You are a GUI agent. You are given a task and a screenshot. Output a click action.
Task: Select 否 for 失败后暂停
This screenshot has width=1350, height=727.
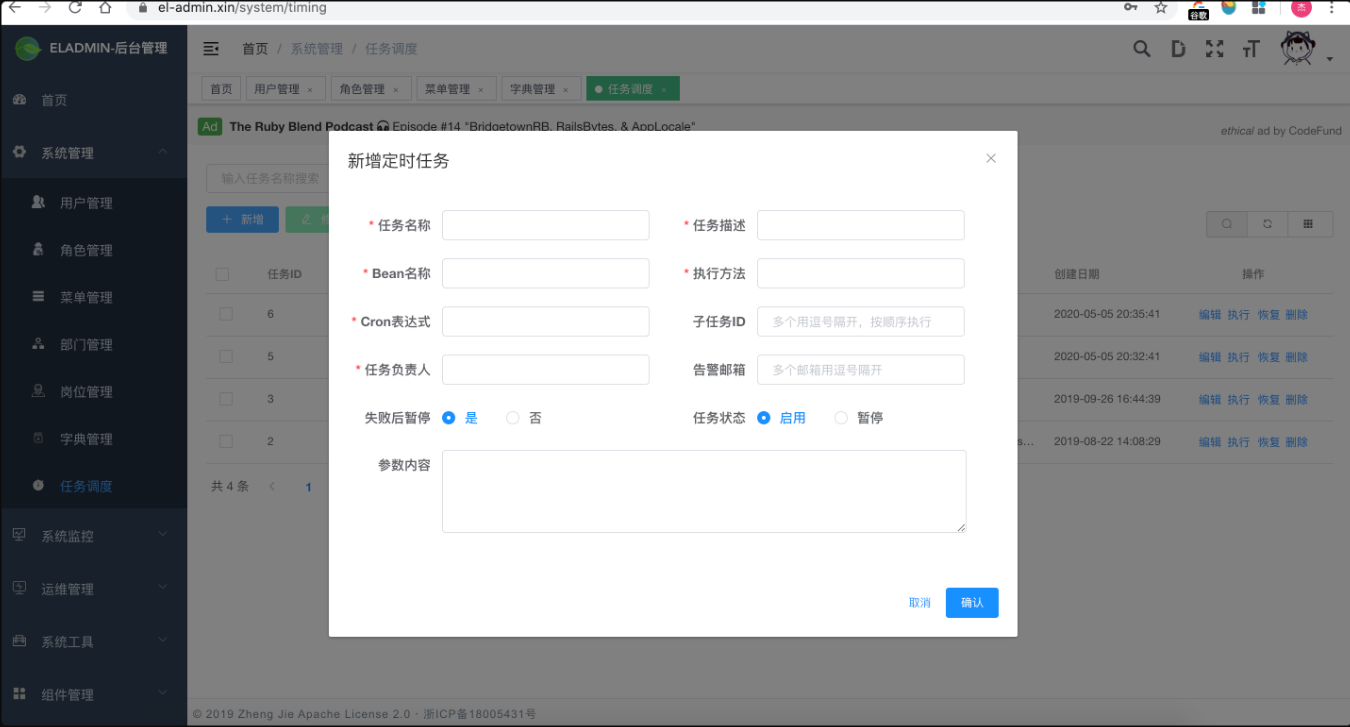[512, 417]
